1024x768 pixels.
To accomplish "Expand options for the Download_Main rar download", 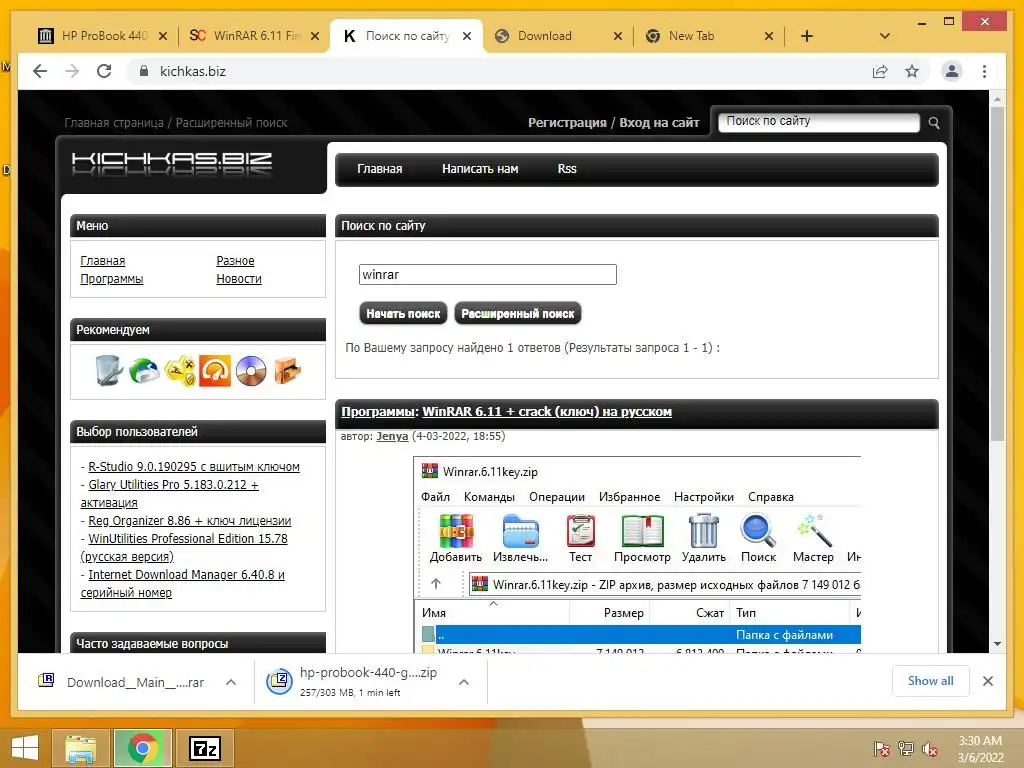I will (231, 682).
